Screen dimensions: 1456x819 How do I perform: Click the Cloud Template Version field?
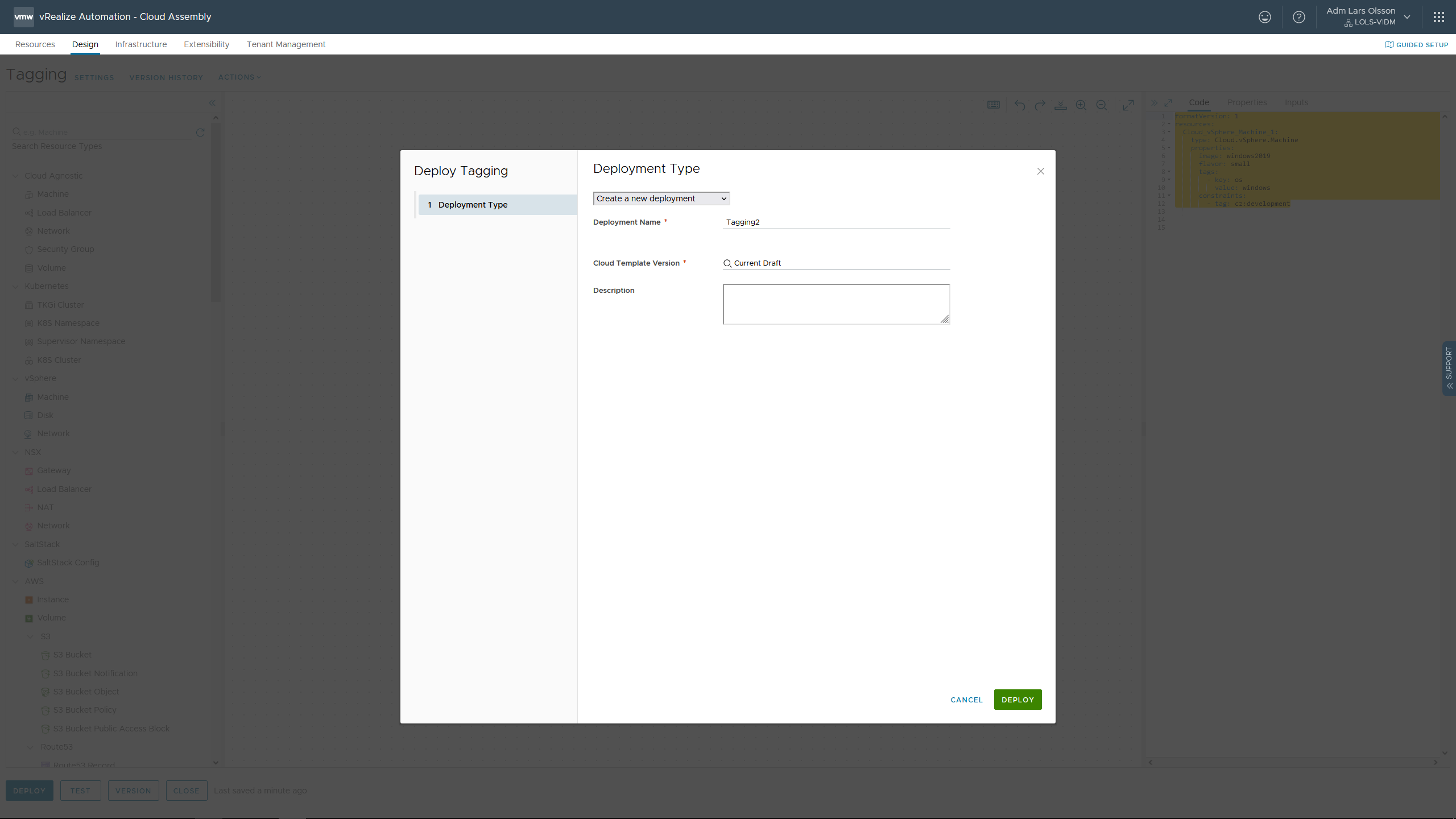(x=836, y=263)
